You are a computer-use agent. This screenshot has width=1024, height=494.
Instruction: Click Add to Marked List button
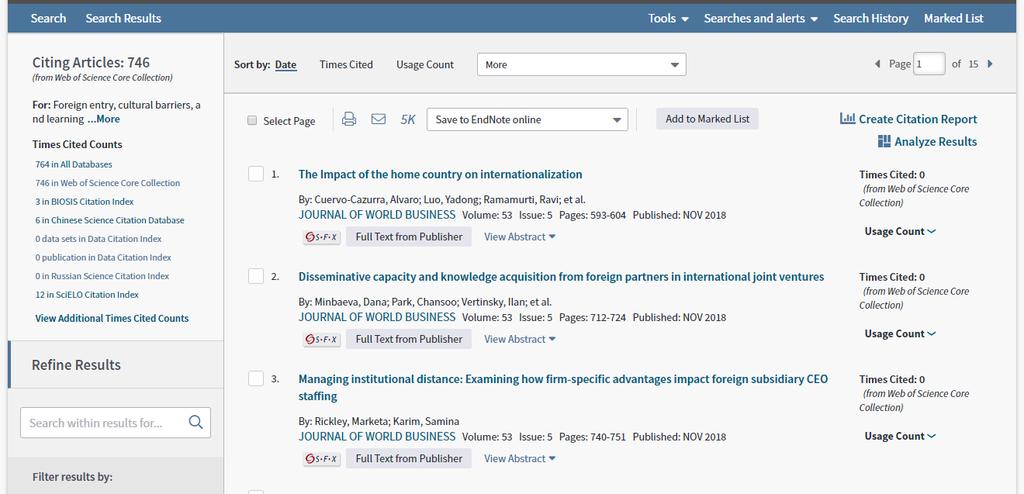707,119
